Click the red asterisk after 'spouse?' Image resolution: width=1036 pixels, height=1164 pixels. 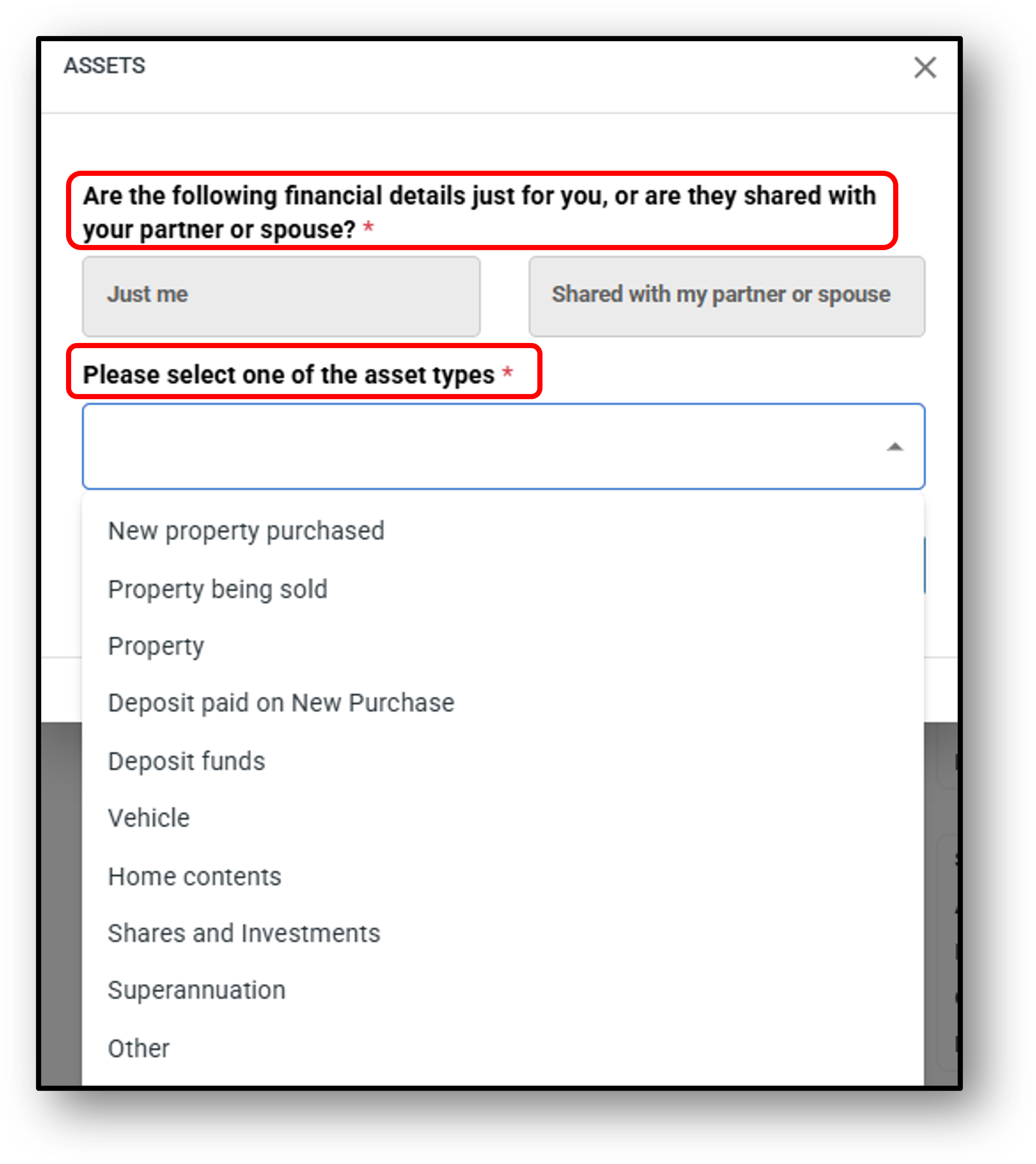[x=368, y=228]
